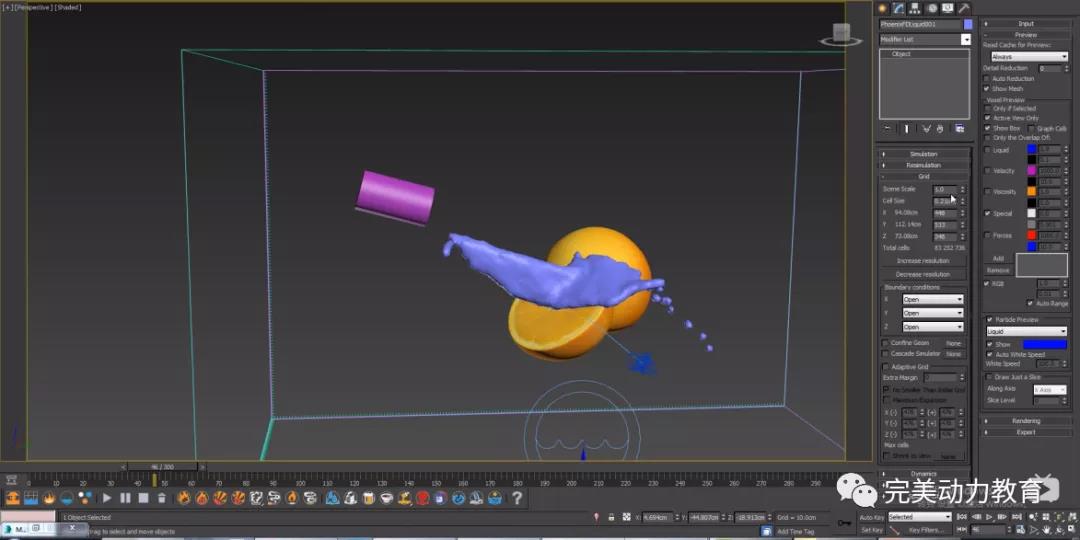This screenshot has width=1080, height=540.
Task: Open the X boundary condition dropdown
Action: click(x=932, y=299)
